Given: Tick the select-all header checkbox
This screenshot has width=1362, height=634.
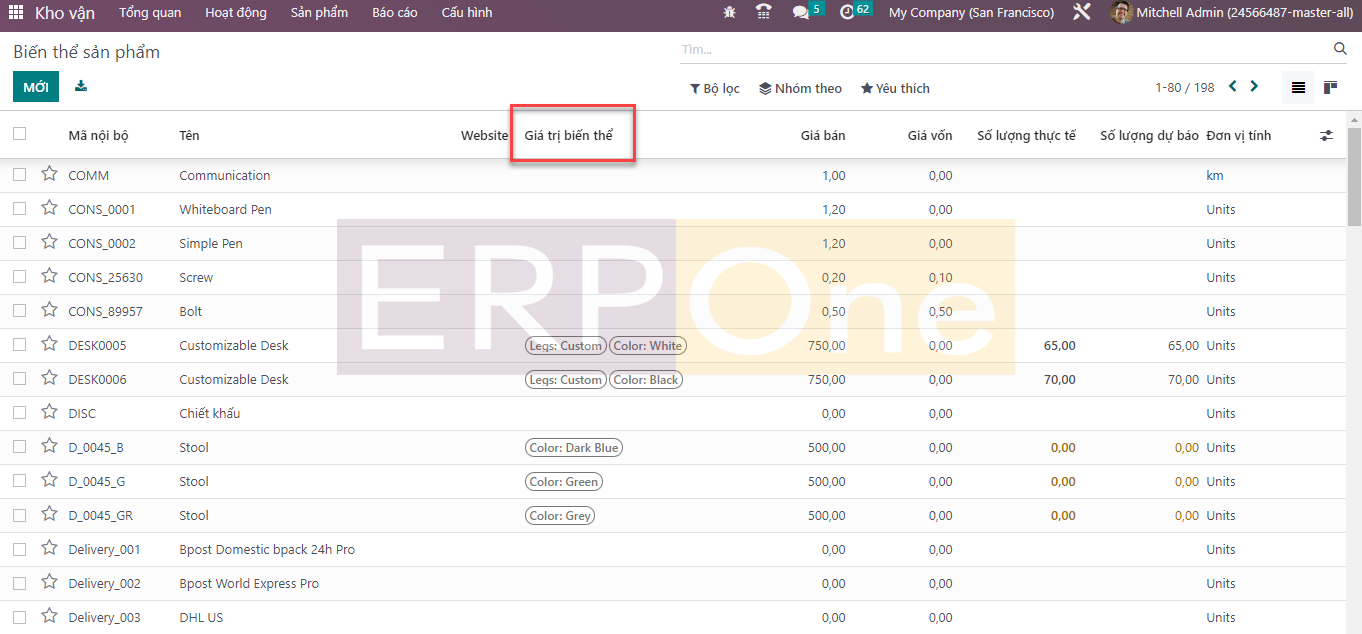Looking at the screenshot, I should point(19,134).
